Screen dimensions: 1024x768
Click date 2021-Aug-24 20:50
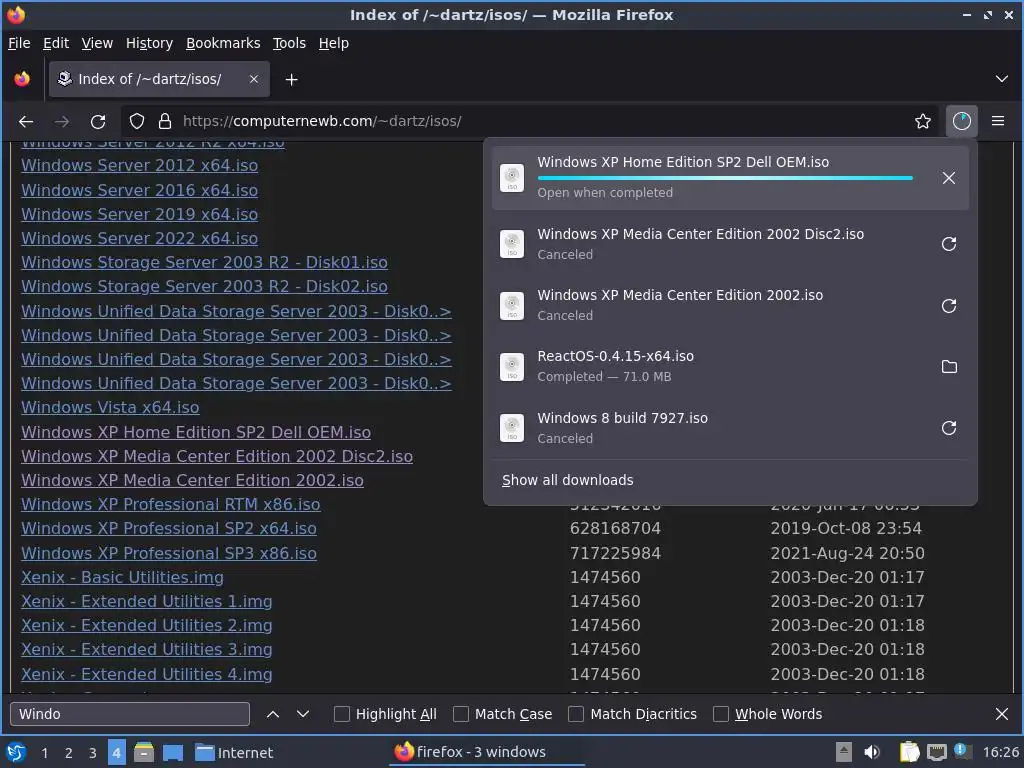pos(847,553)
